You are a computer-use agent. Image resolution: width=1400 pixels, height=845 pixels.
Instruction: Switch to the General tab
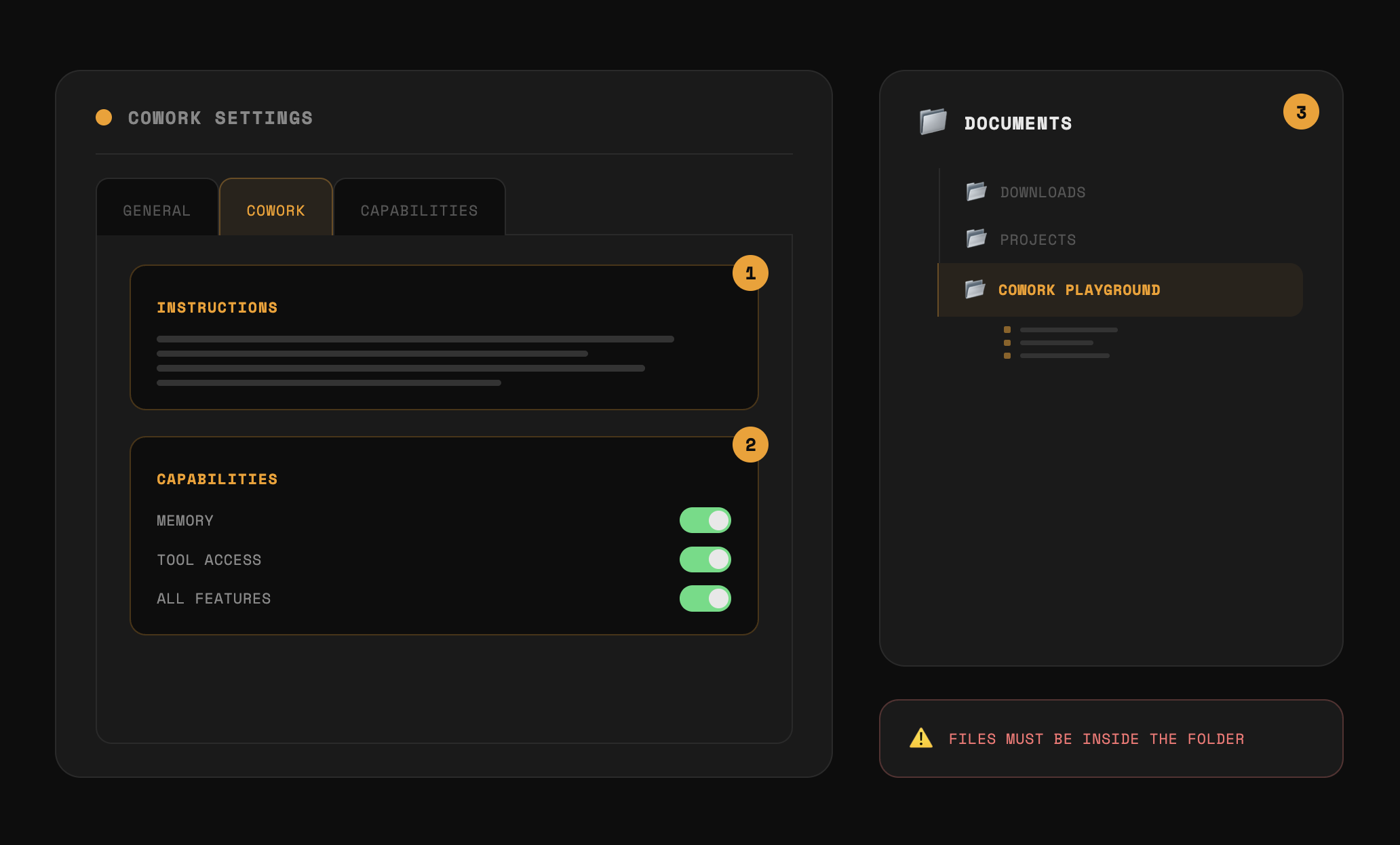pyautogui.click(x=157, y=210)
